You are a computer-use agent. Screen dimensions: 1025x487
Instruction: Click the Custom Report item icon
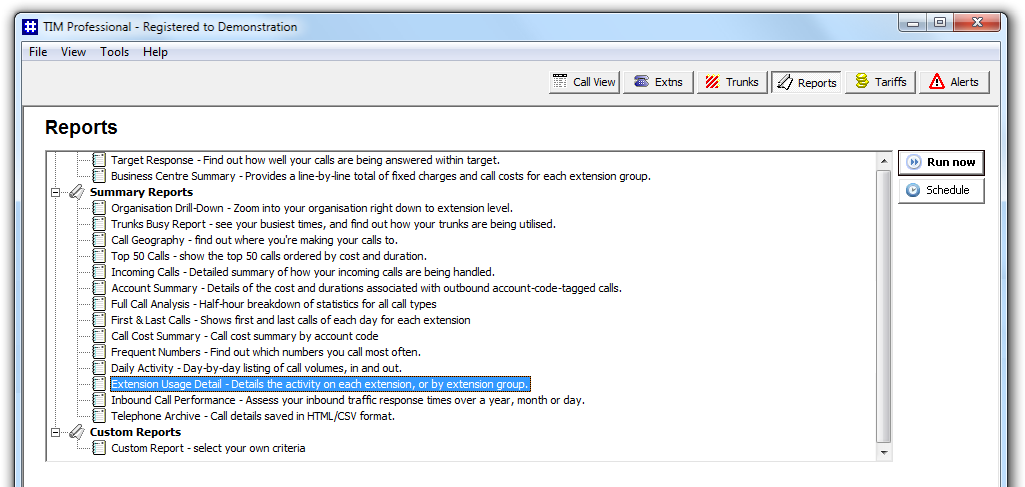click(99, 448)
